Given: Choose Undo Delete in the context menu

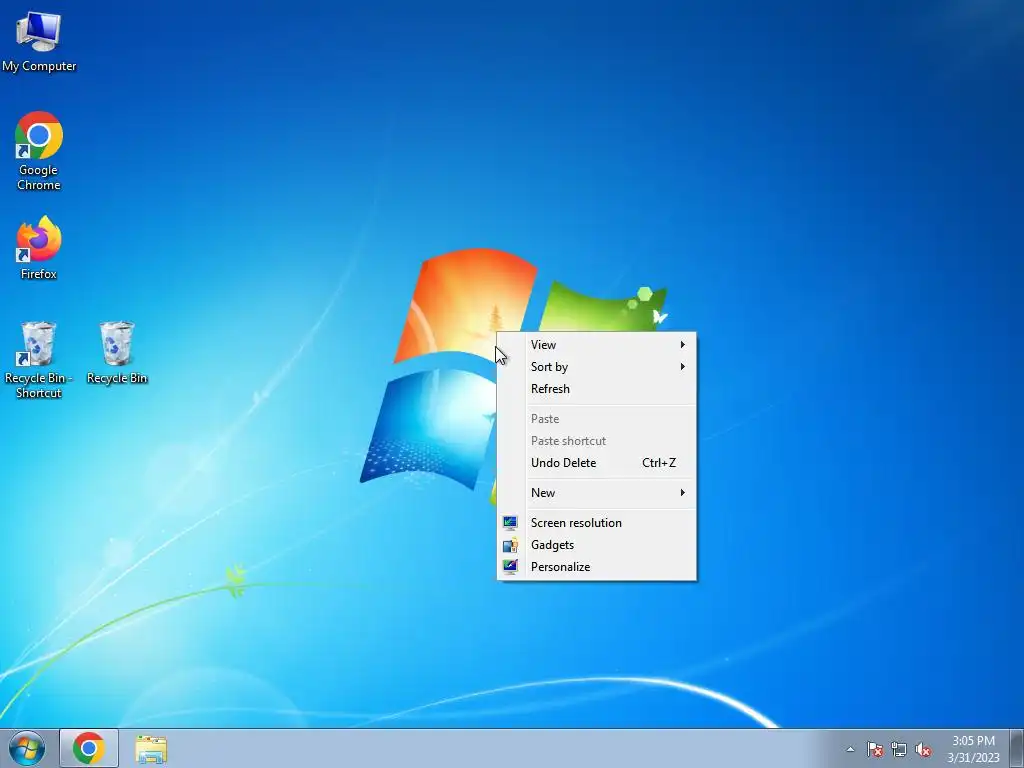Looking at the screenshot, I should click(597, 463).
